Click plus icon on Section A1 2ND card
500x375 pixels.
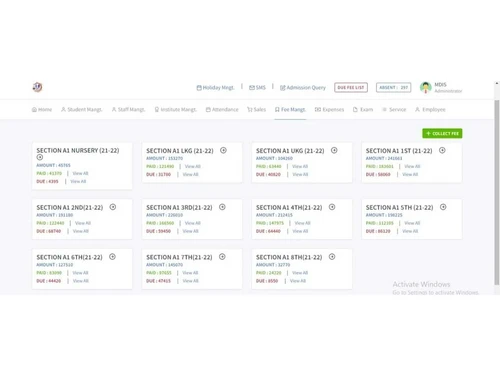click(113, 207)
